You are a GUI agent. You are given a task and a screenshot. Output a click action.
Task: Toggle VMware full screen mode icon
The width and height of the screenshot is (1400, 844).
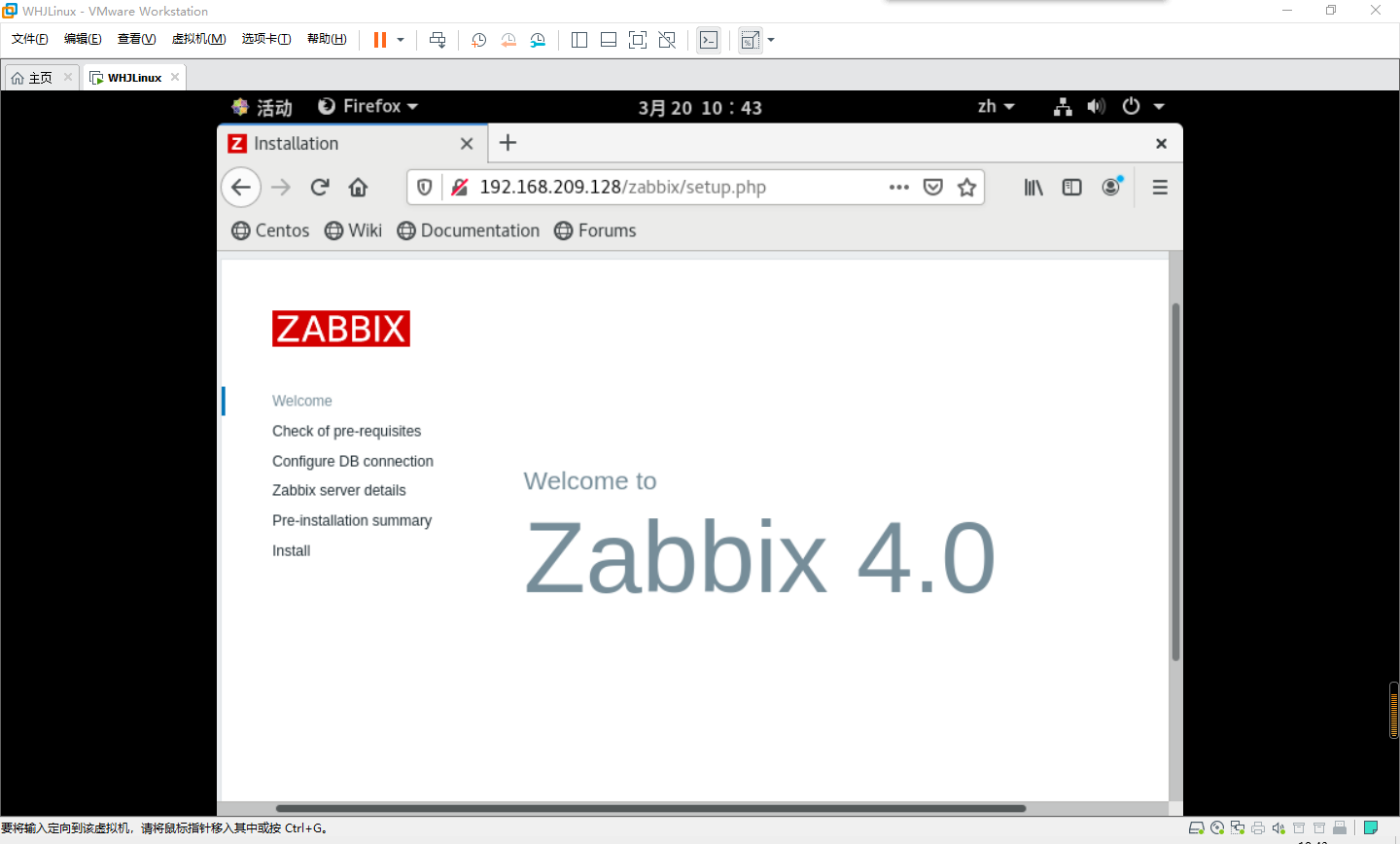click(x=636, y=40)
